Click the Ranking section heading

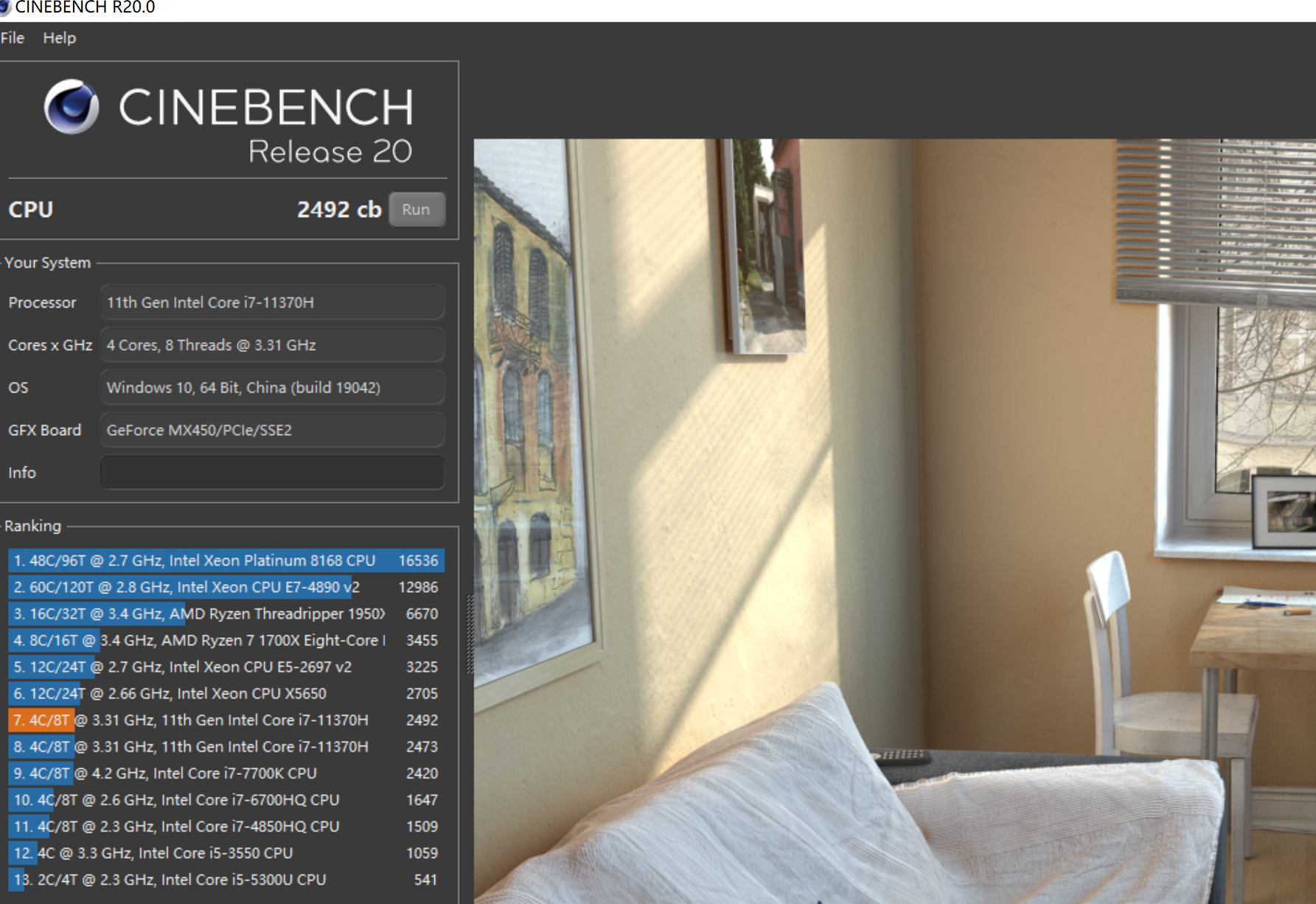point(32,526)
